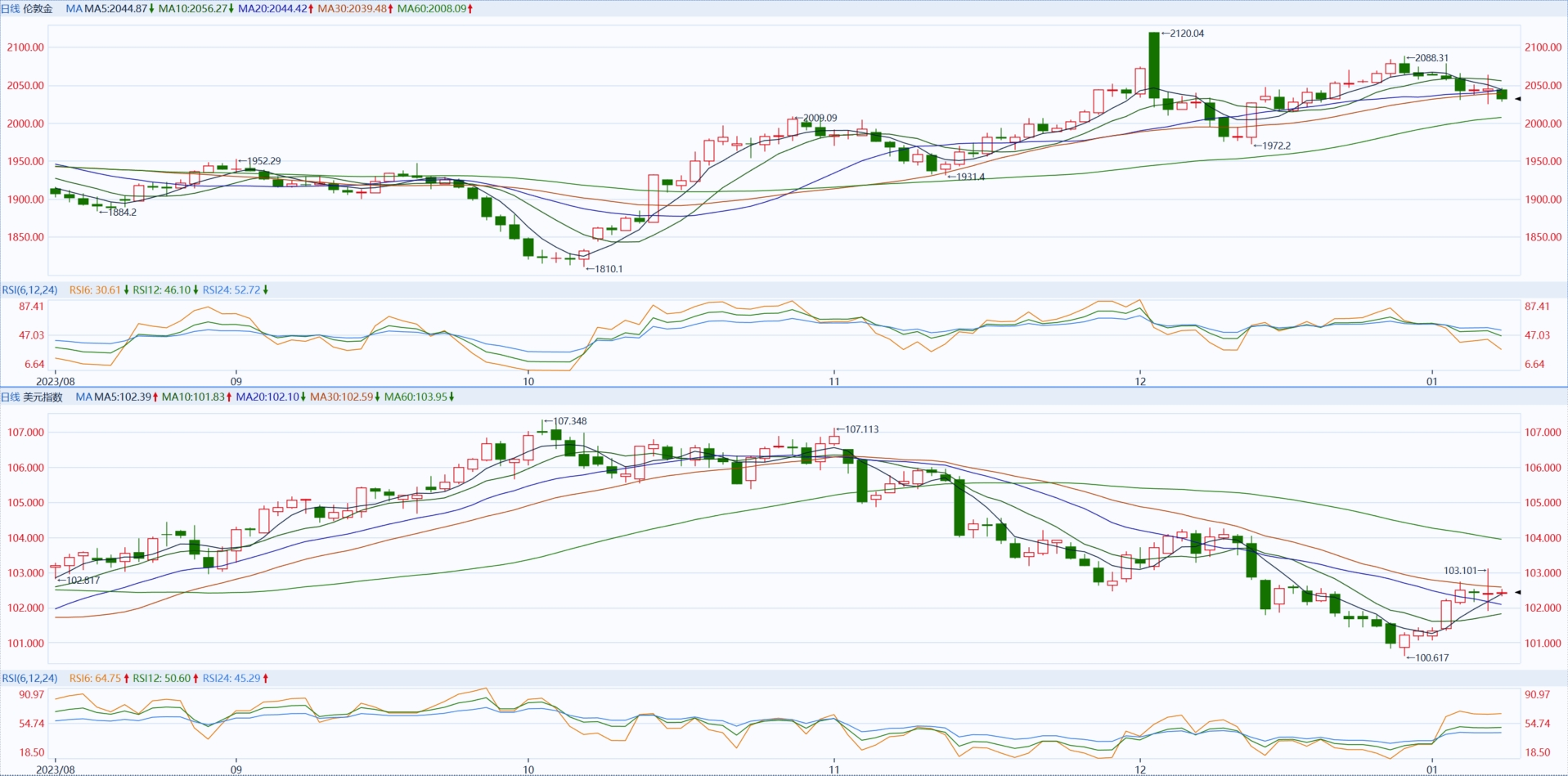This screenshot has width=1568, height=776.
Task: Click the 1931.4 price annotation
Action: pyautogui.click(x=971, y=177)
